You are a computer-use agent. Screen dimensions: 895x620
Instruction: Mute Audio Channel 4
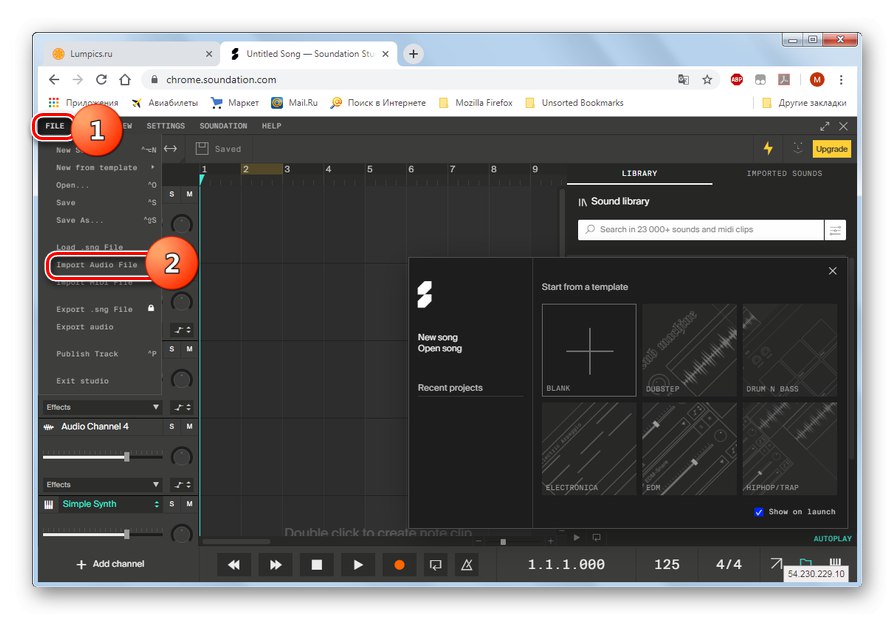[x=190, y=426]
